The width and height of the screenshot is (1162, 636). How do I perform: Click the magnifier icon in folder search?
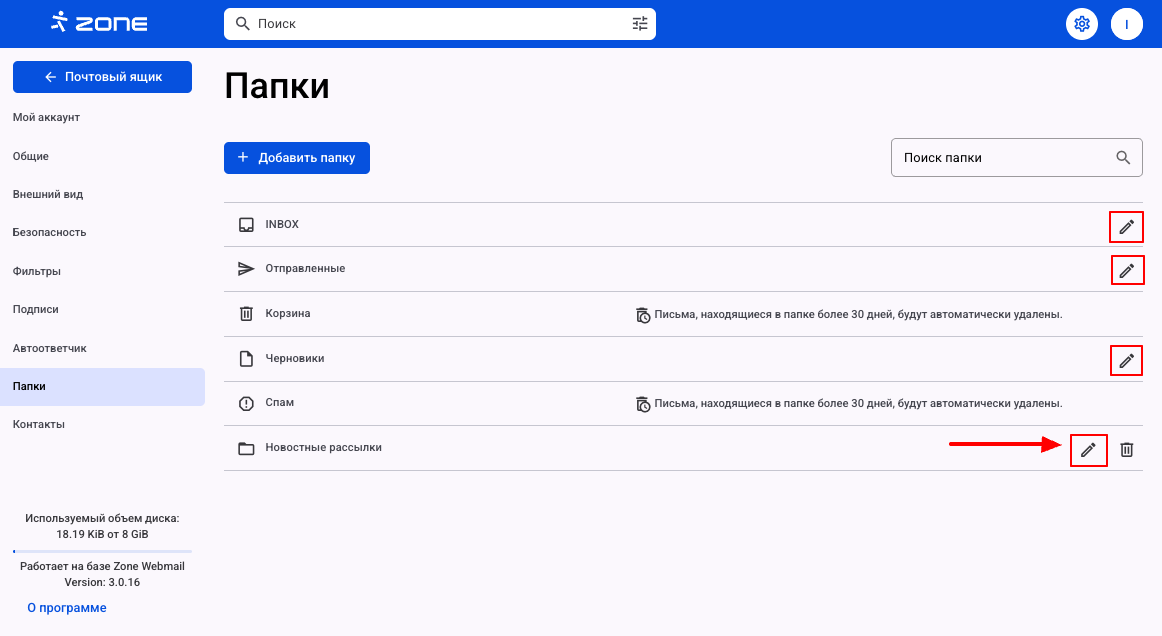click(x=1123, y=158)
